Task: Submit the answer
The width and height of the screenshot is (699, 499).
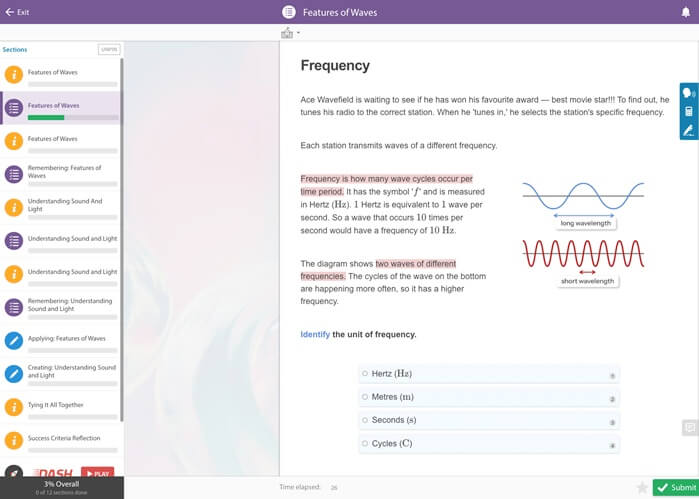Action: point(676,487)
